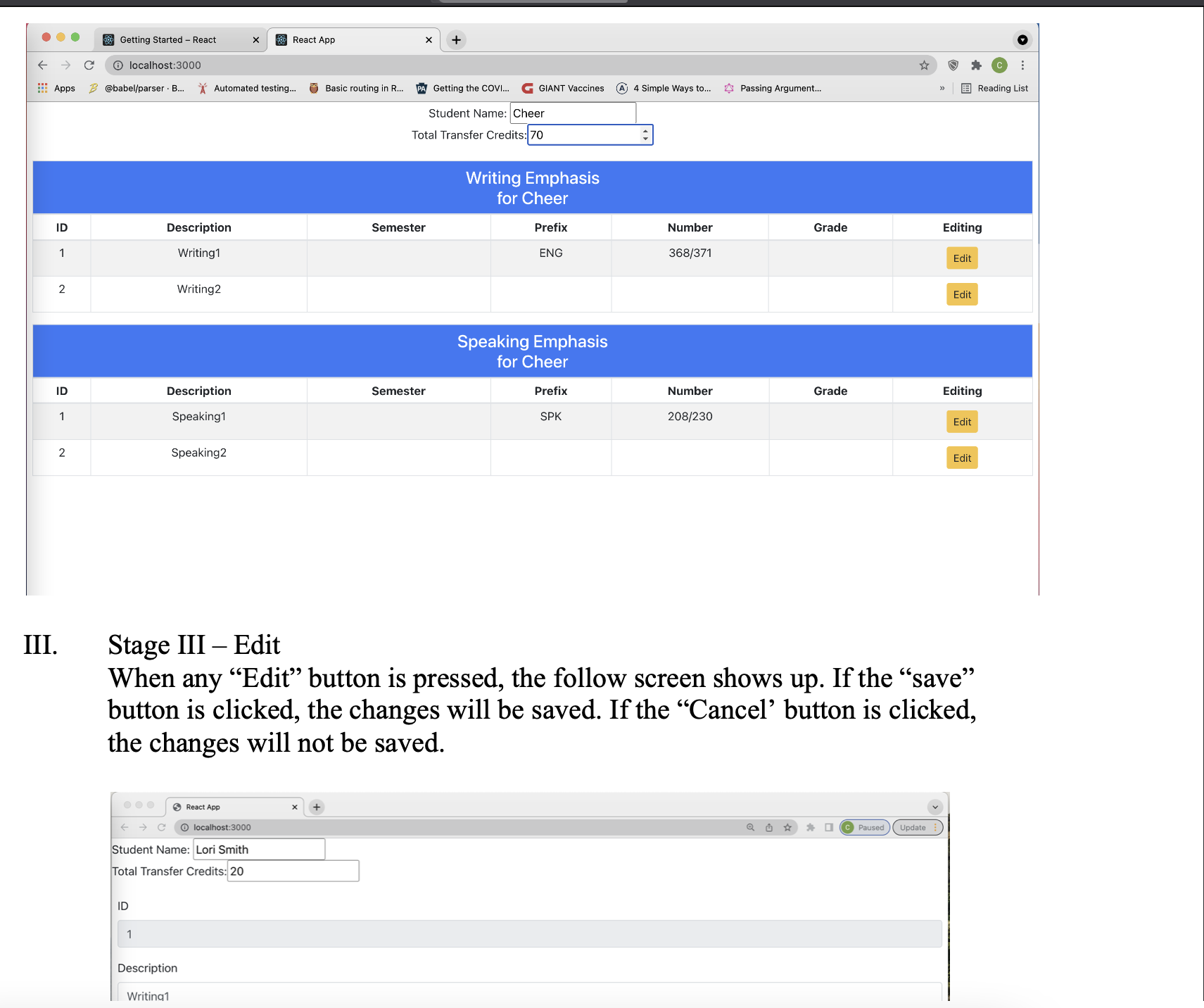Click the back arrow in top browser
The image size is (1204, 1008).
[x=43, y=65]
